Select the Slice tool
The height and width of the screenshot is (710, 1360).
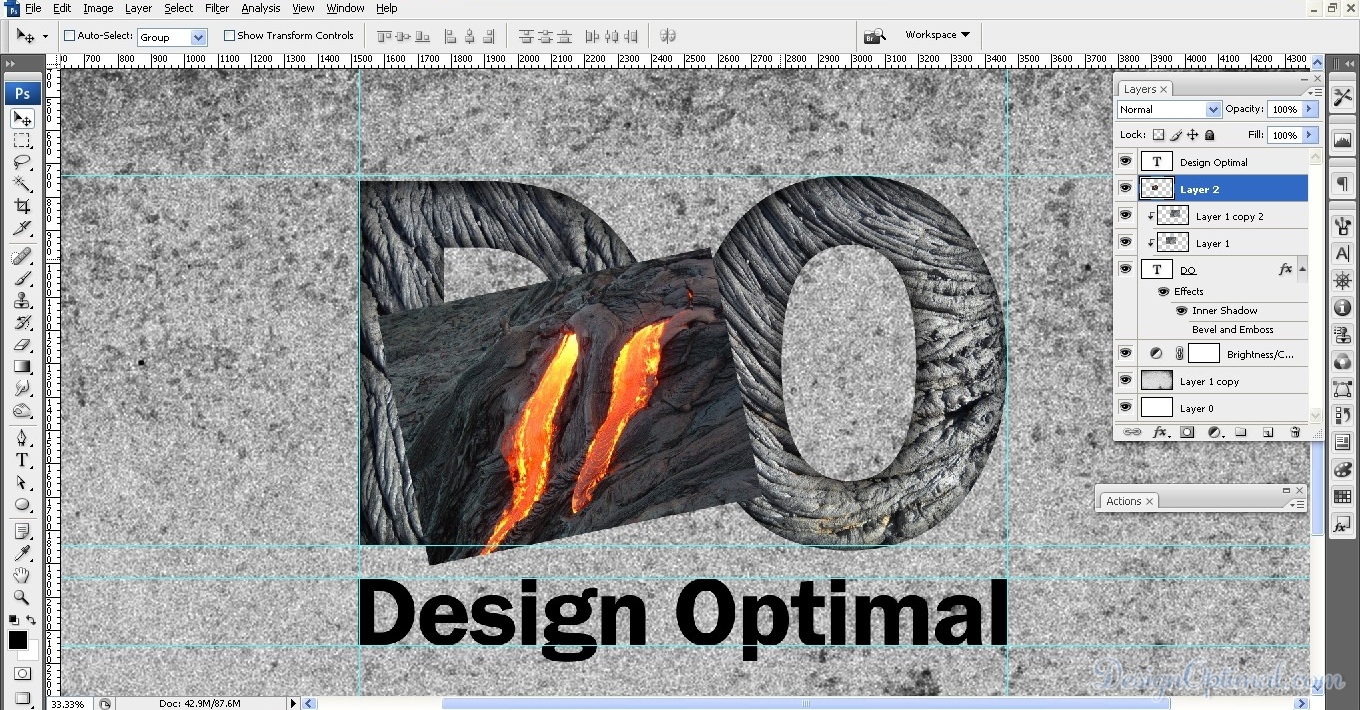tap(22, 228)
